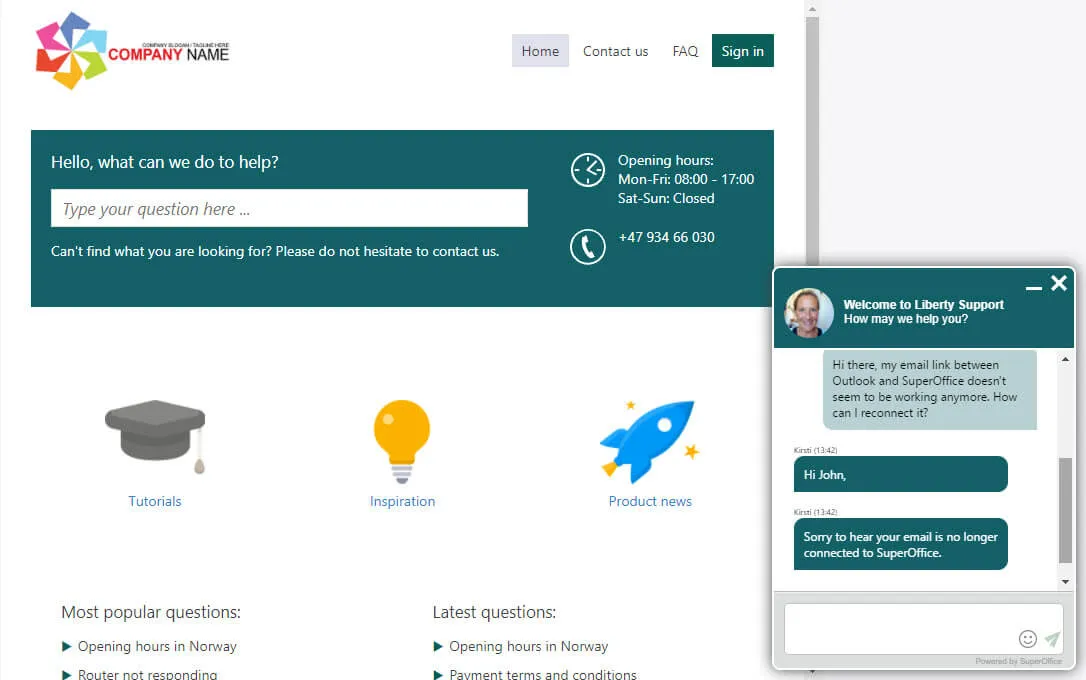The height and width of the screenshot is (680, 1086).
Task: Minimize the Liberty Support chat window
Action: pyautogui.click(x=1034, y=287)
